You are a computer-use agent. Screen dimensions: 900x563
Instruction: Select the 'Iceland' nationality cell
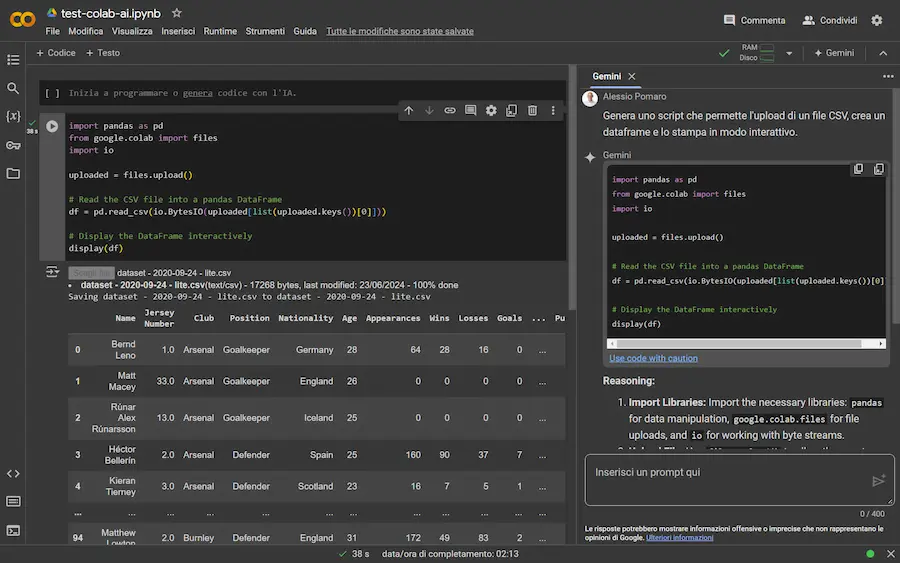318,418
